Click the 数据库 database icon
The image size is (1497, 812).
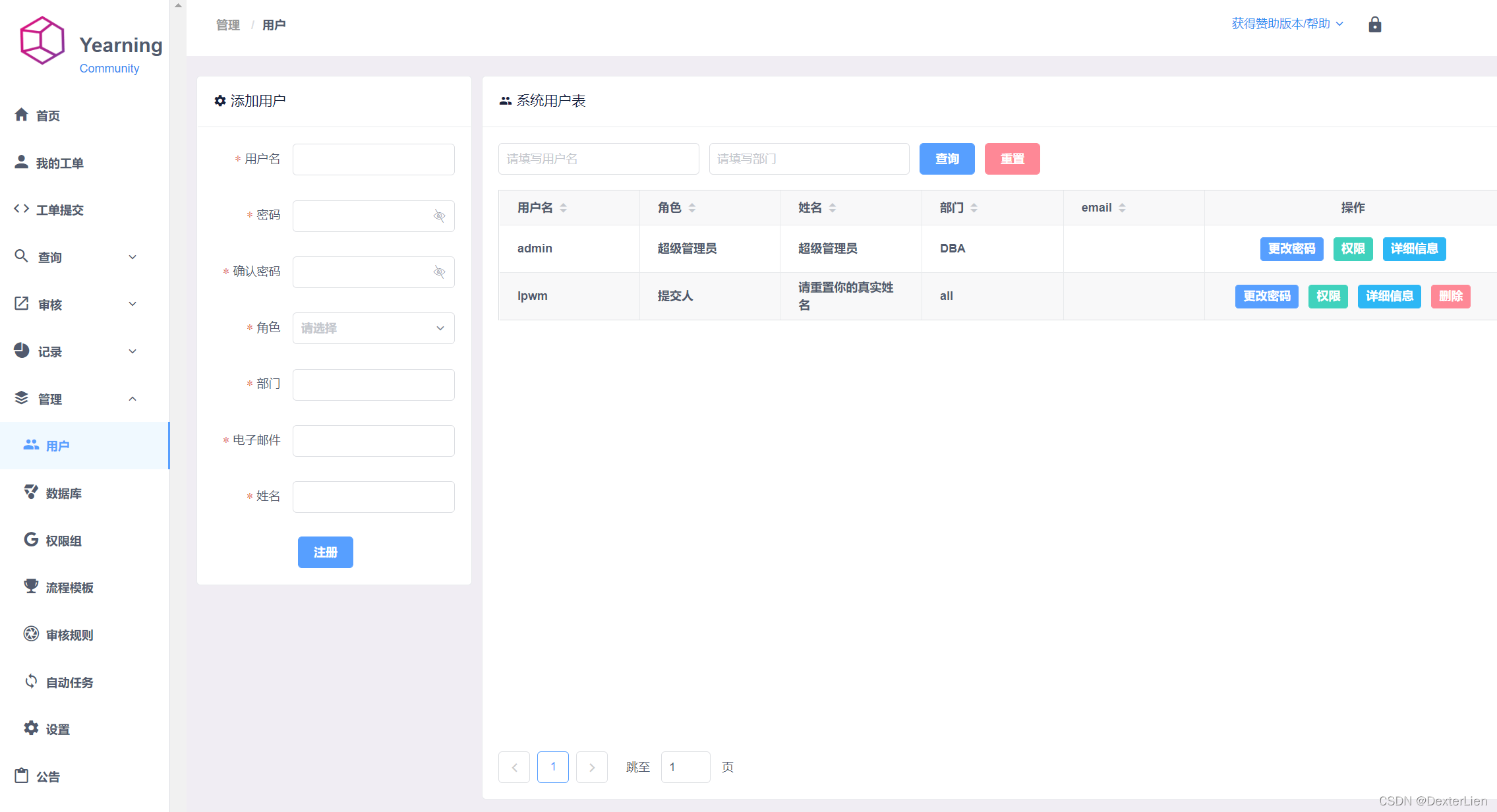tap(31, 492)
